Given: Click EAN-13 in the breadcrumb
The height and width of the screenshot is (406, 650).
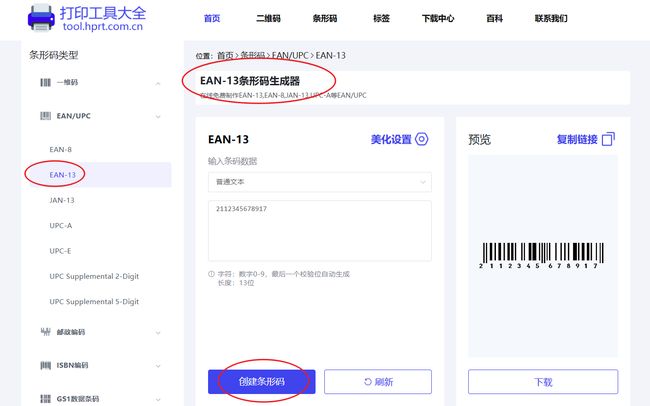Looking at the screenshot, I should tap(330, 55).
